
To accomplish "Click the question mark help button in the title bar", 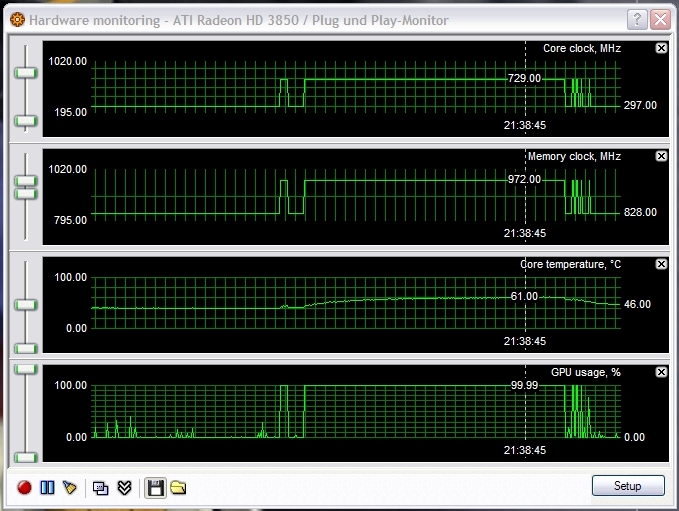I will click(x=637, y=19).
